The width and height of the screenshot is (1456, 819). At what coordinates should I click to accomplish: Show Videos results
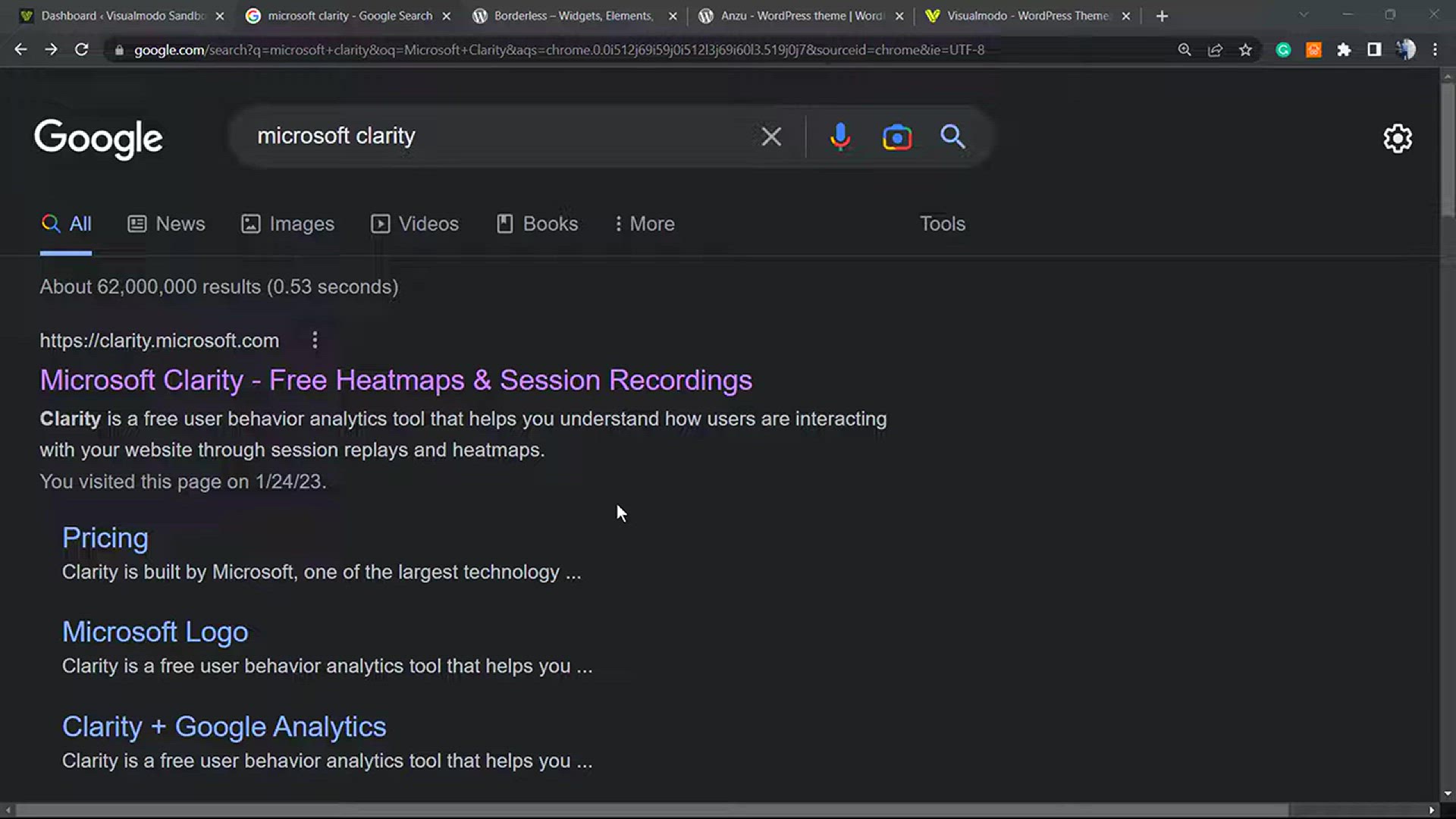415,224
